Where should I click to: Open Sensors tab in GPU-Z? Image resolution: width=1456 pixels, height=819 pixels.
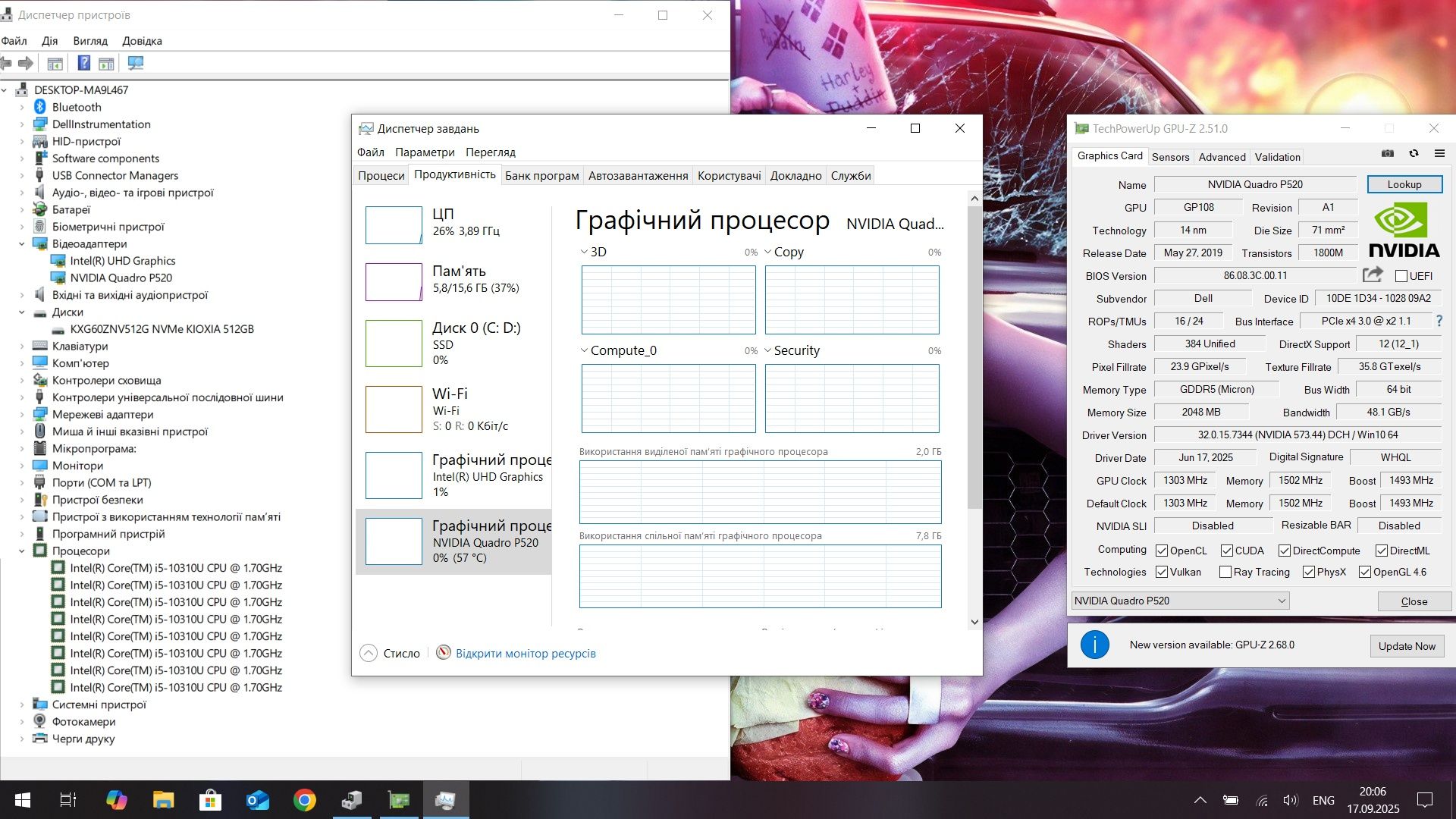click(x=1170, y=157)
